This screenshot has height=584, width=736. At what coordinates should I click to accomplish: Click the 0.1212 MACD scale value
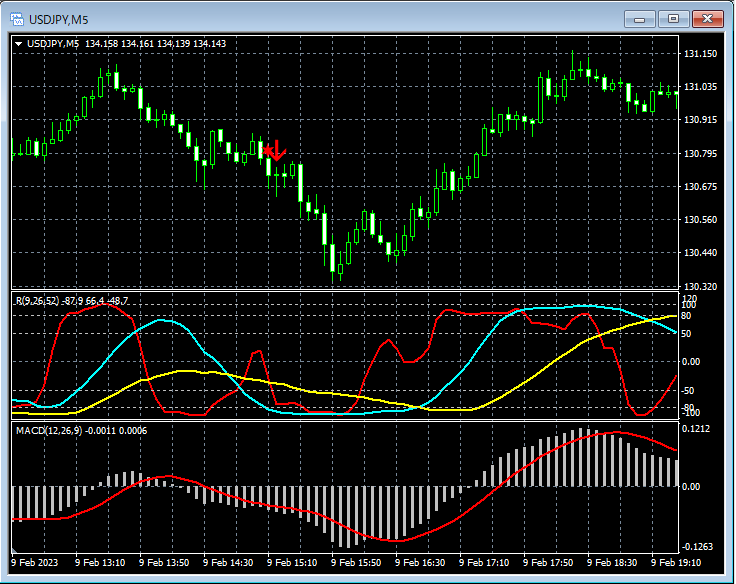[x=698, y=429]
